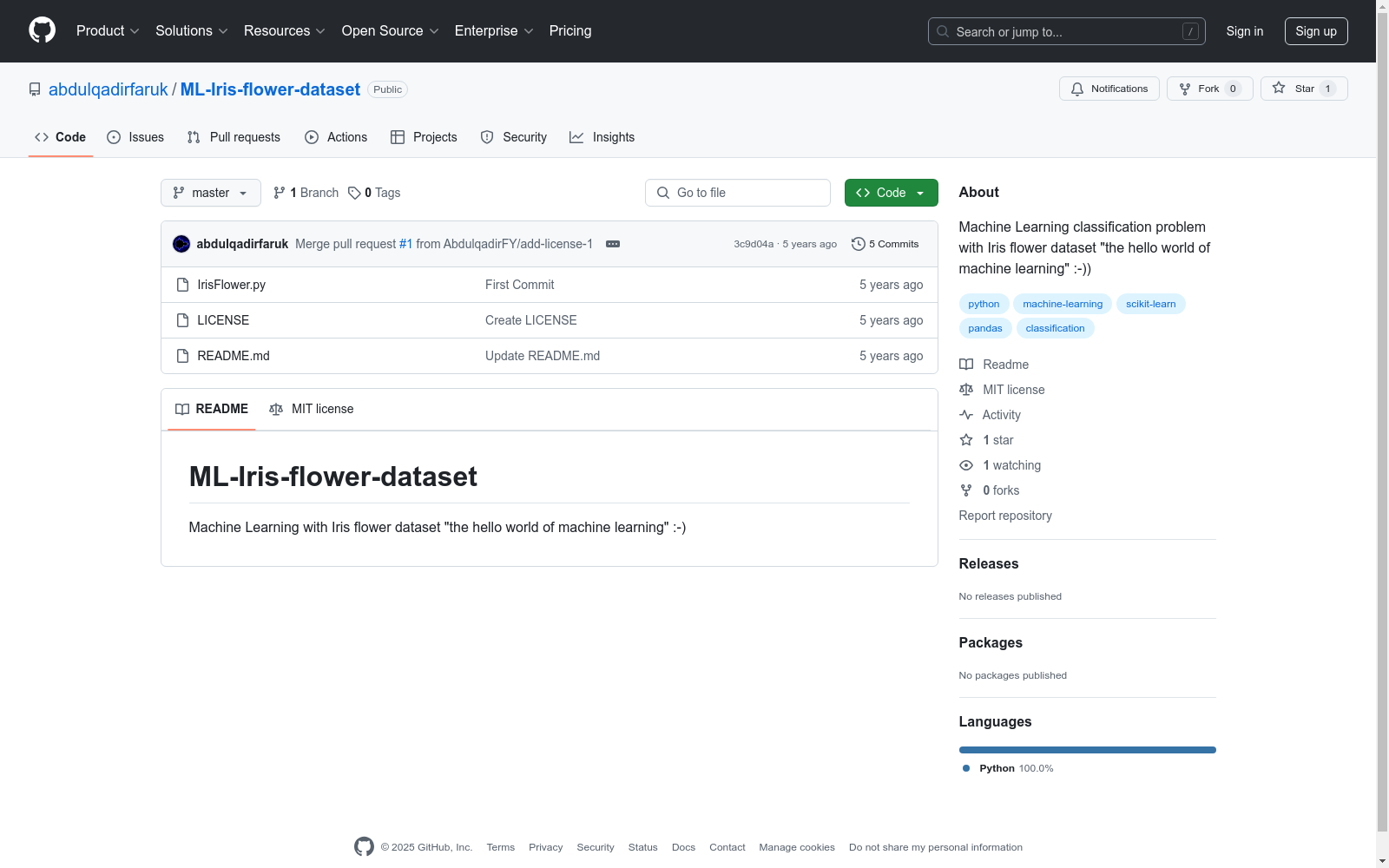Image resolution: width=1389 pixels, height=868 pixels.
Task: Focus the Search or jump to field
Action: (1067, 31)
